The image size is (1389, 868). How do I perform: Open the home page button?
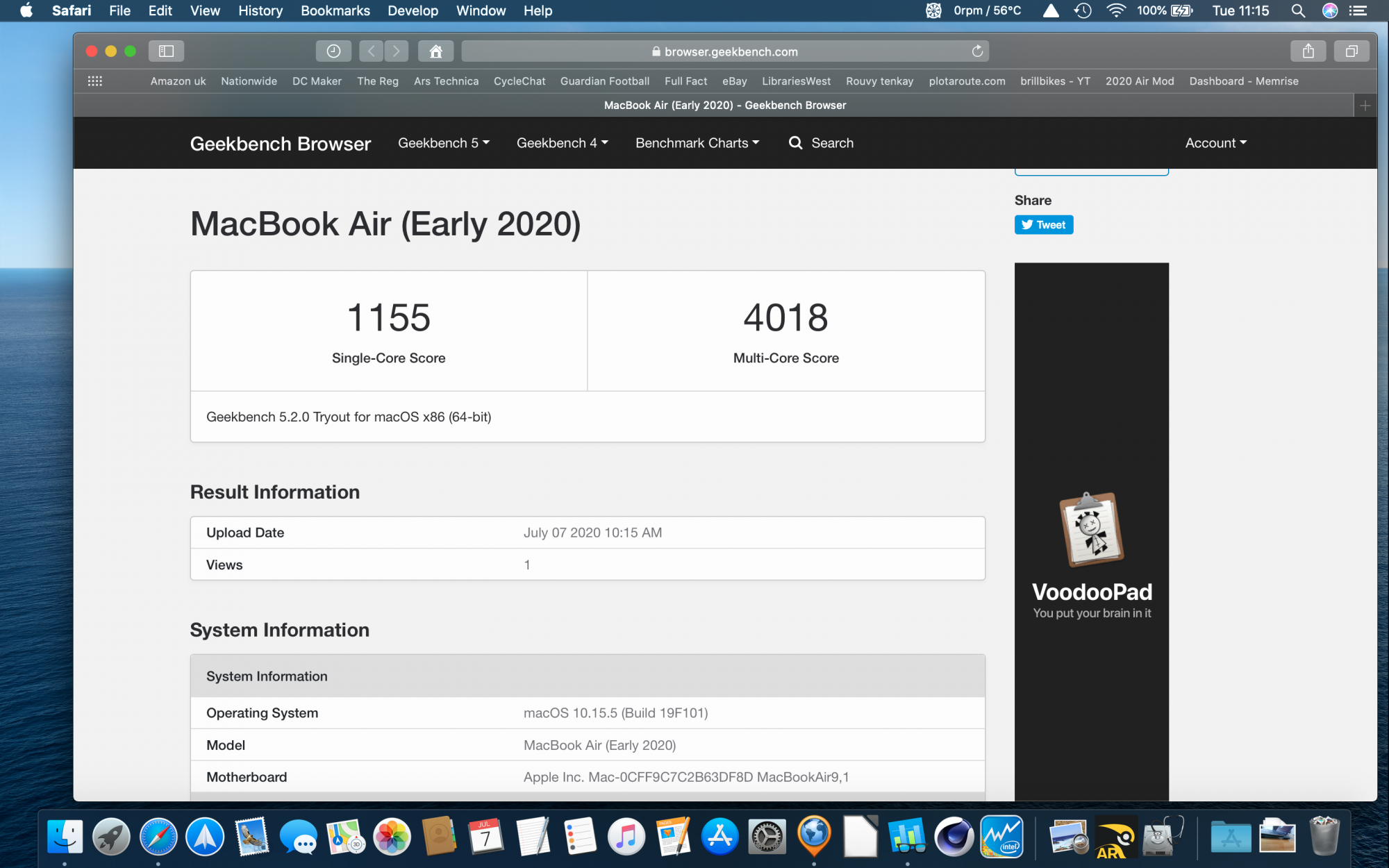coord(435,51)
